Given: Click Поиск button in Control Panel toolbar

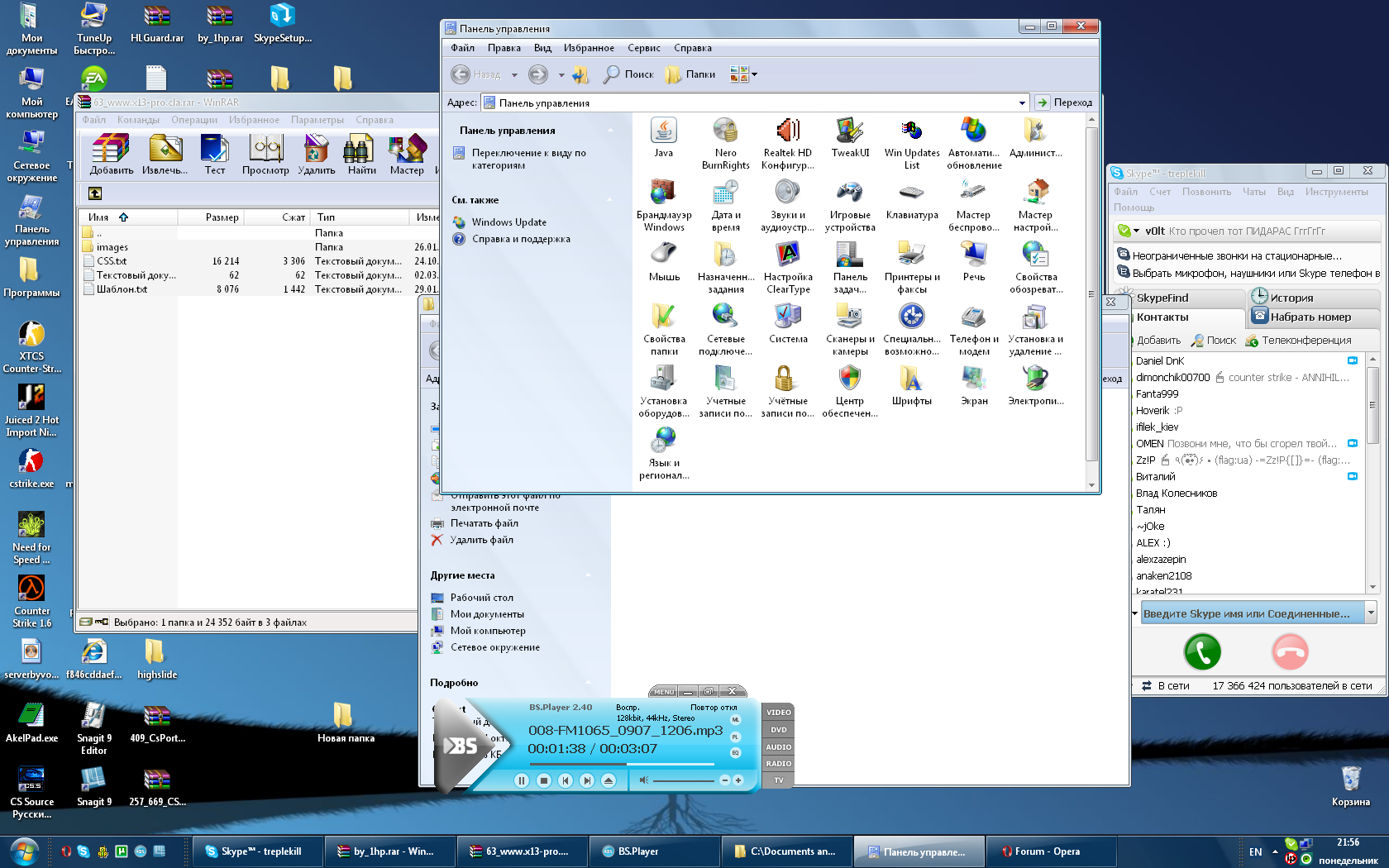Looking at the screenshot, I should coord(628,74).
